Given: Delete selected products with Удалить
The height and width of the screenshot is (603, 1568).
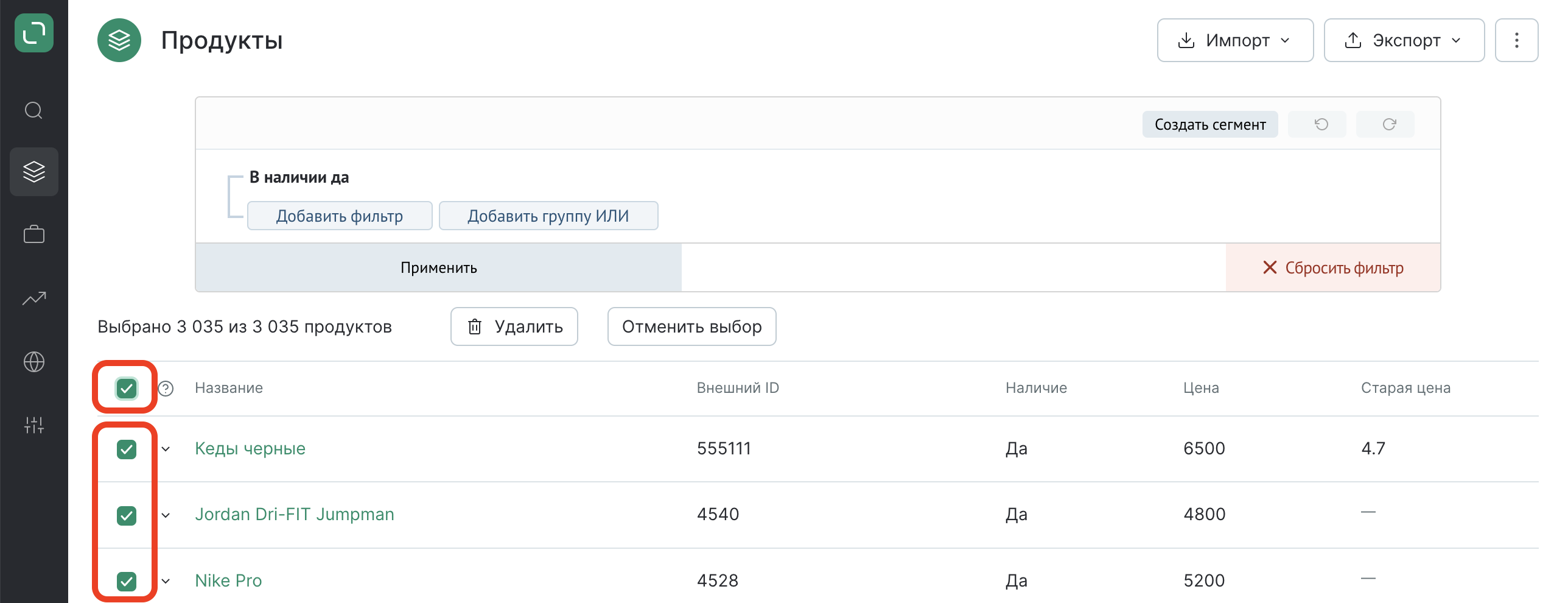Looking at the screenshot, I should coord(514,326).
